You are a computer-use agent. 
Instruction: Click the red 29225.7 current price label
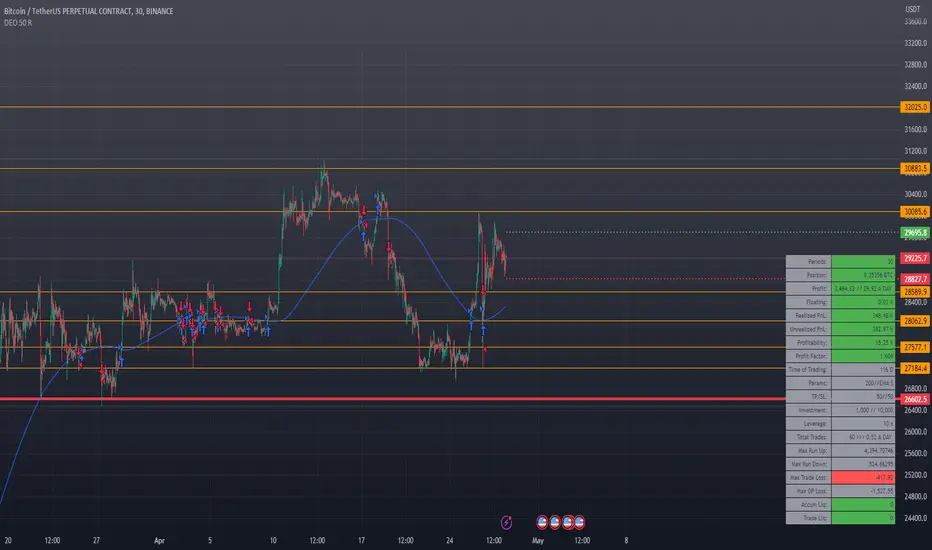pos(915,258)
